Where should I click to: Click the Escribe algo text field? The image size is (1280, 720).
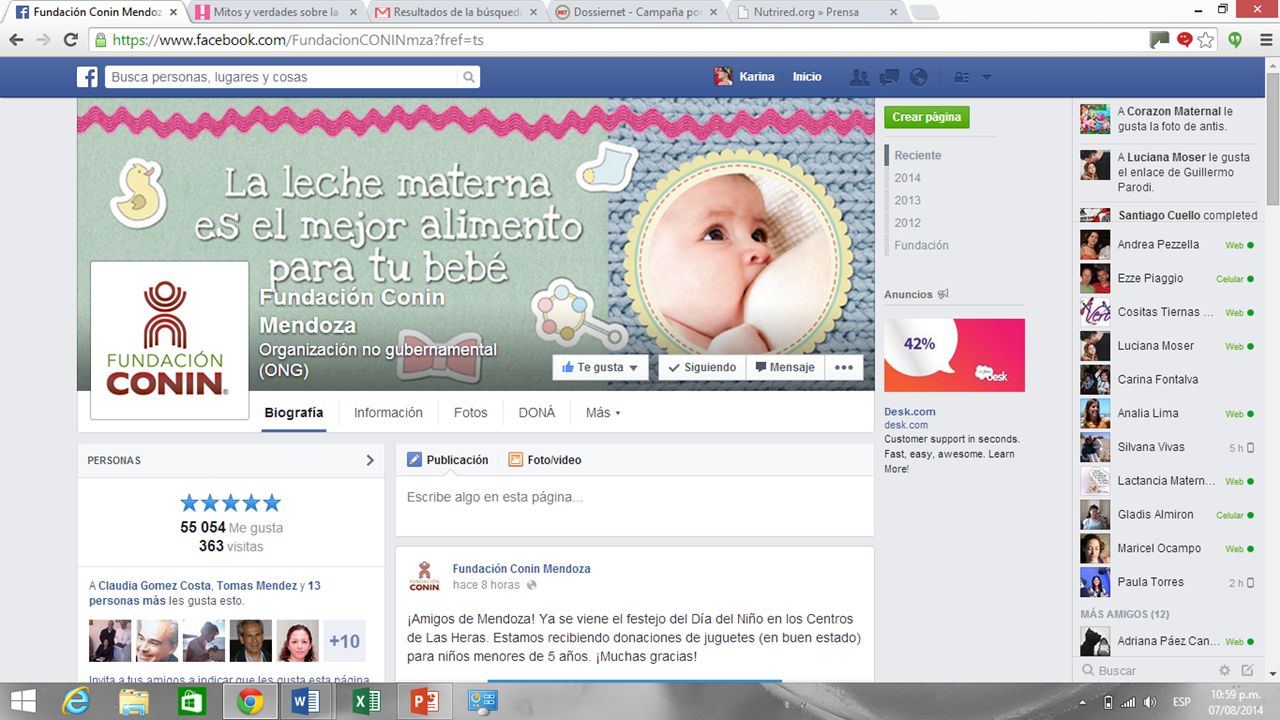[x=635, y=497]
